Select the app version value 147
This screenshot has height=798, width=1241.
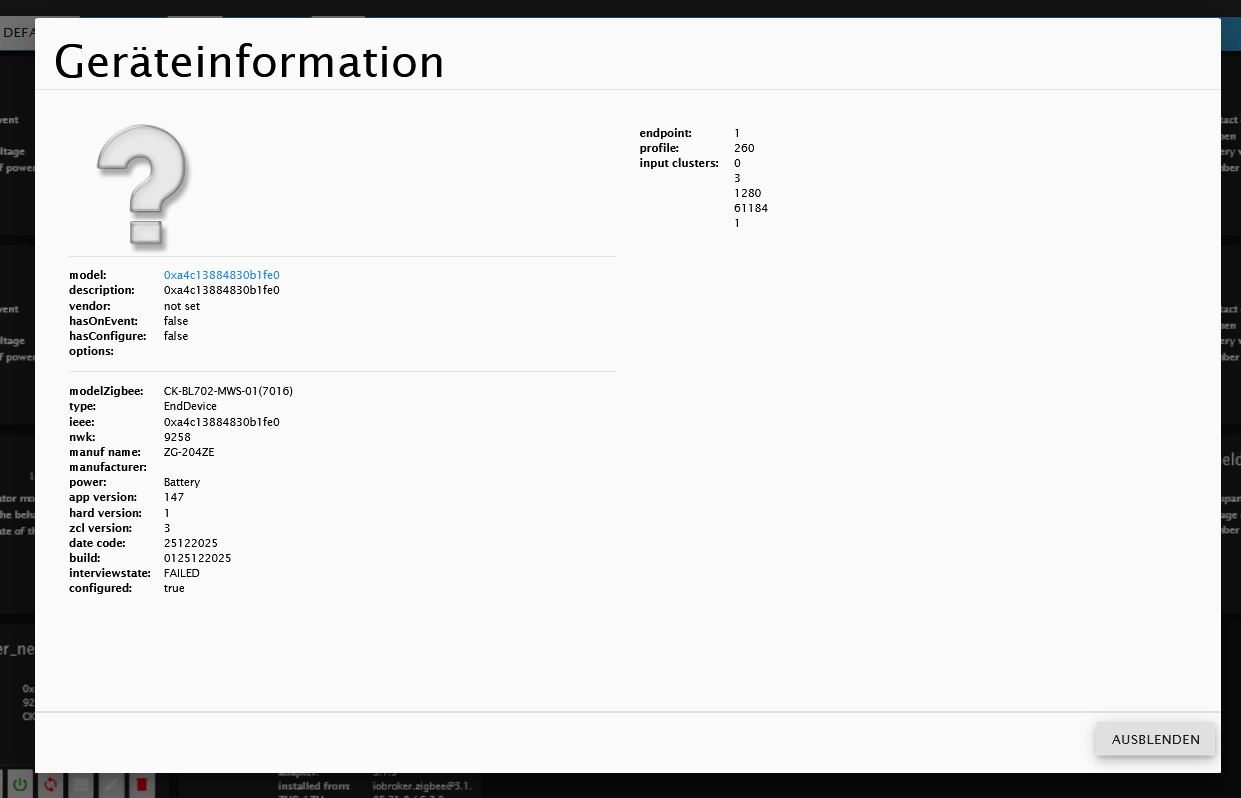(x=174, y=497)
